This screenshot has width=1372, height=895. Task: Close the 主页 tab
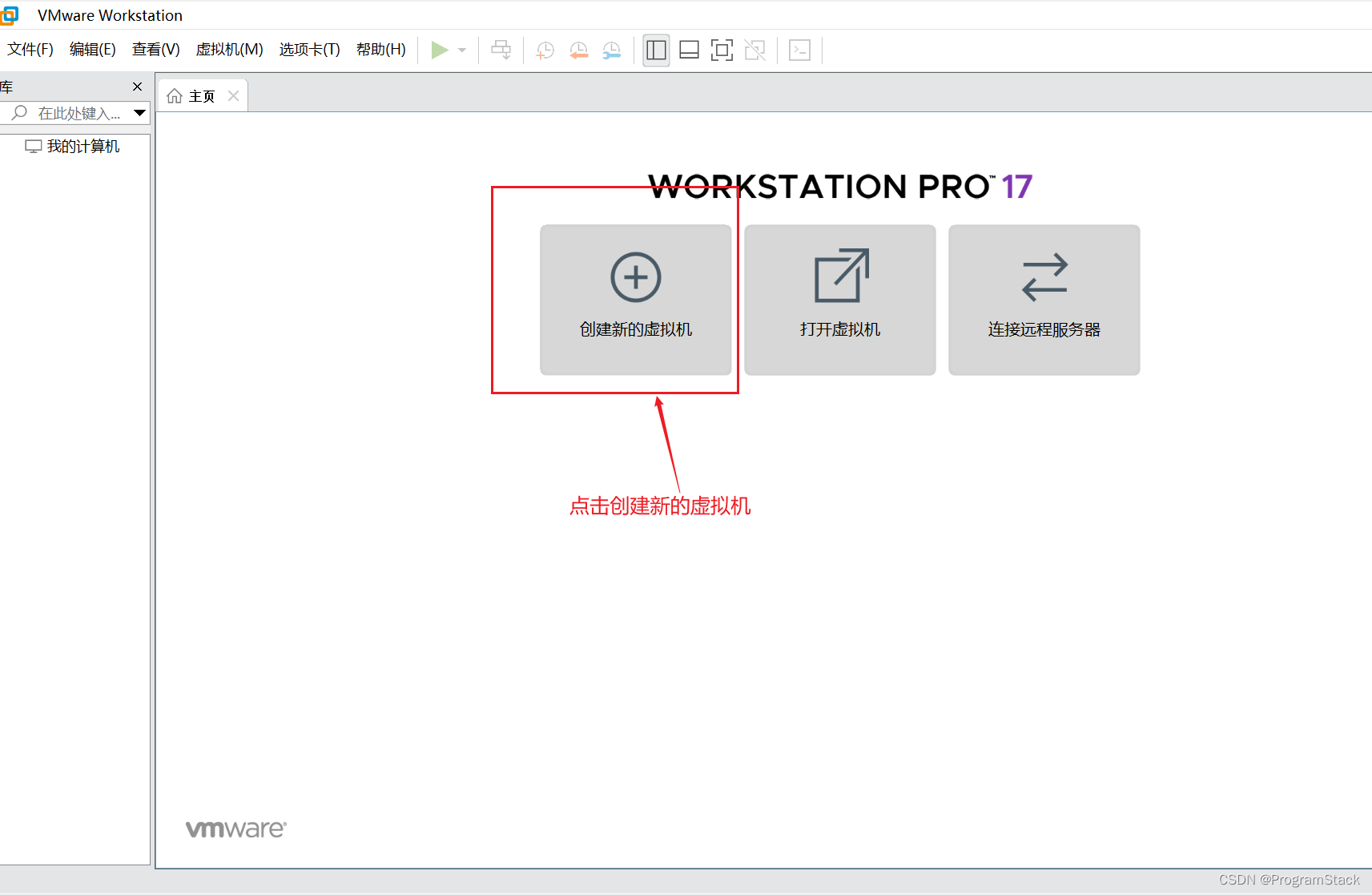[233, 96]
